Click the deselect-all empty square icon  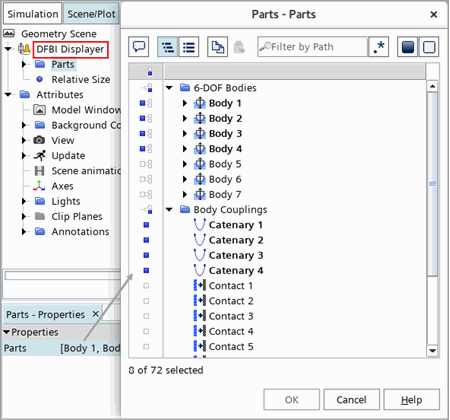429,47
